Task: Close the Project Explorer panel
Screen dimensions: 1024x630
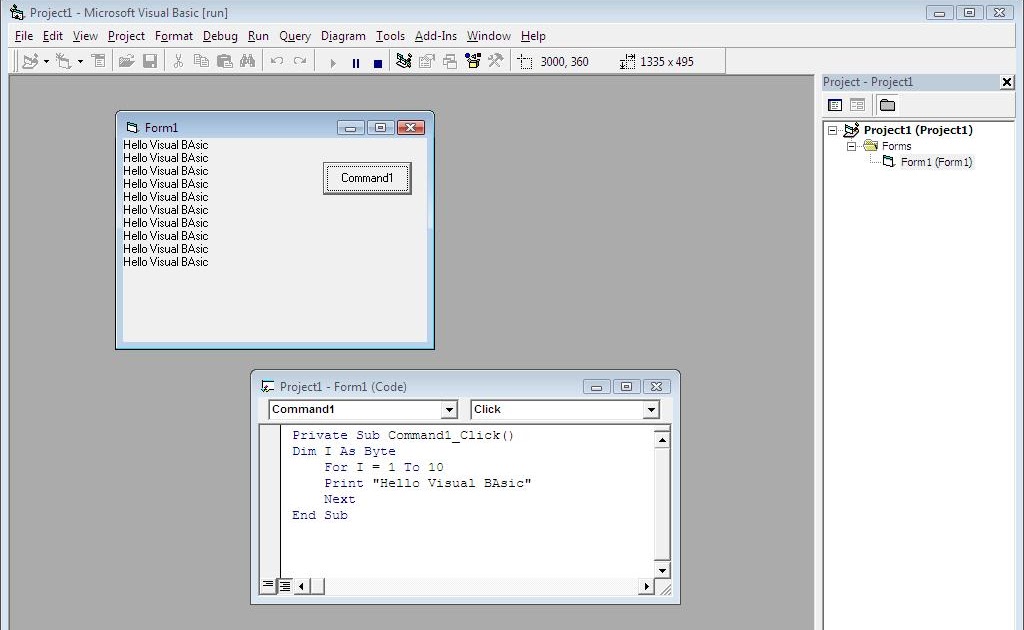Action: point(1006,82)
